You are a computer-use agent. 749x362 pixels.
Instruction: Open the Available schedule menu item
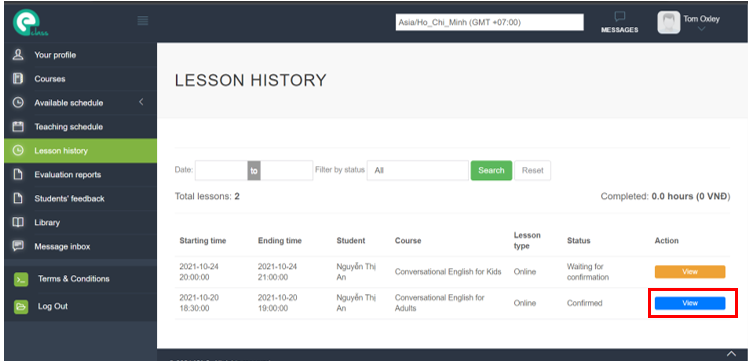[80, 103]
